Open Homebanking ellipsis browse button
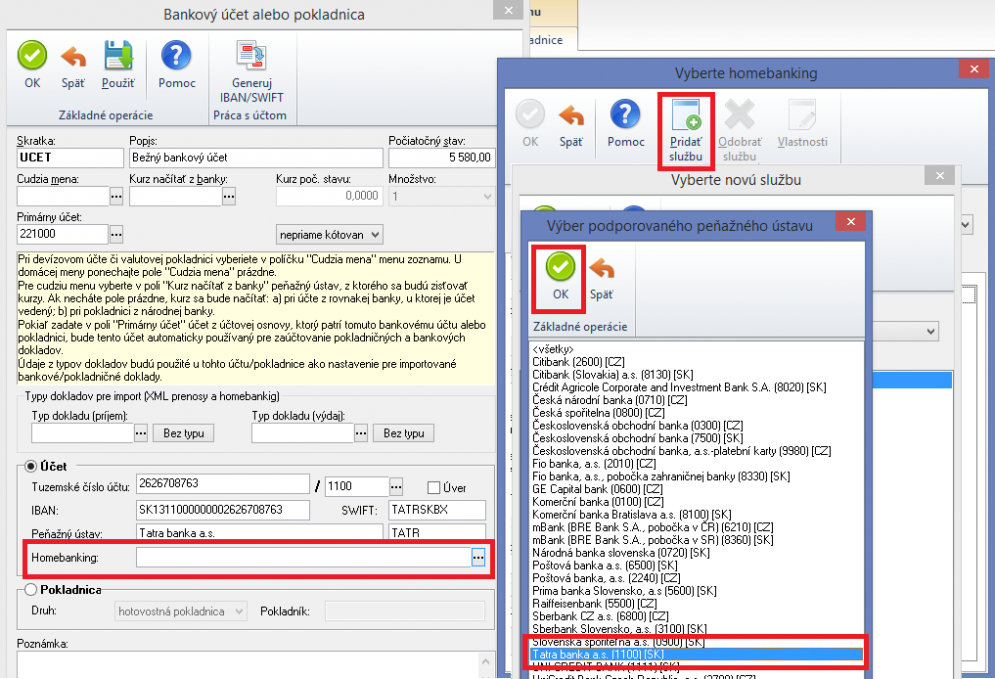 (x=478, y=558)
